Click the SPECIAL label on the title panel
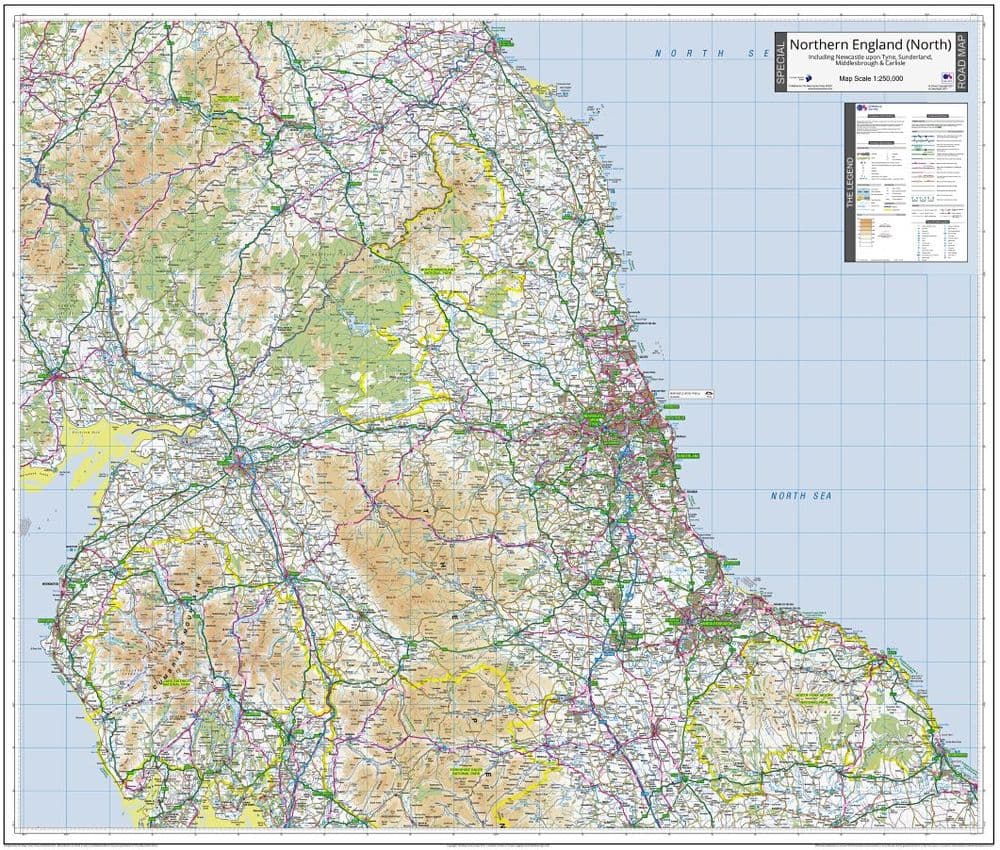The width and height of the screenshot is (1000, 850). point(780,60)
